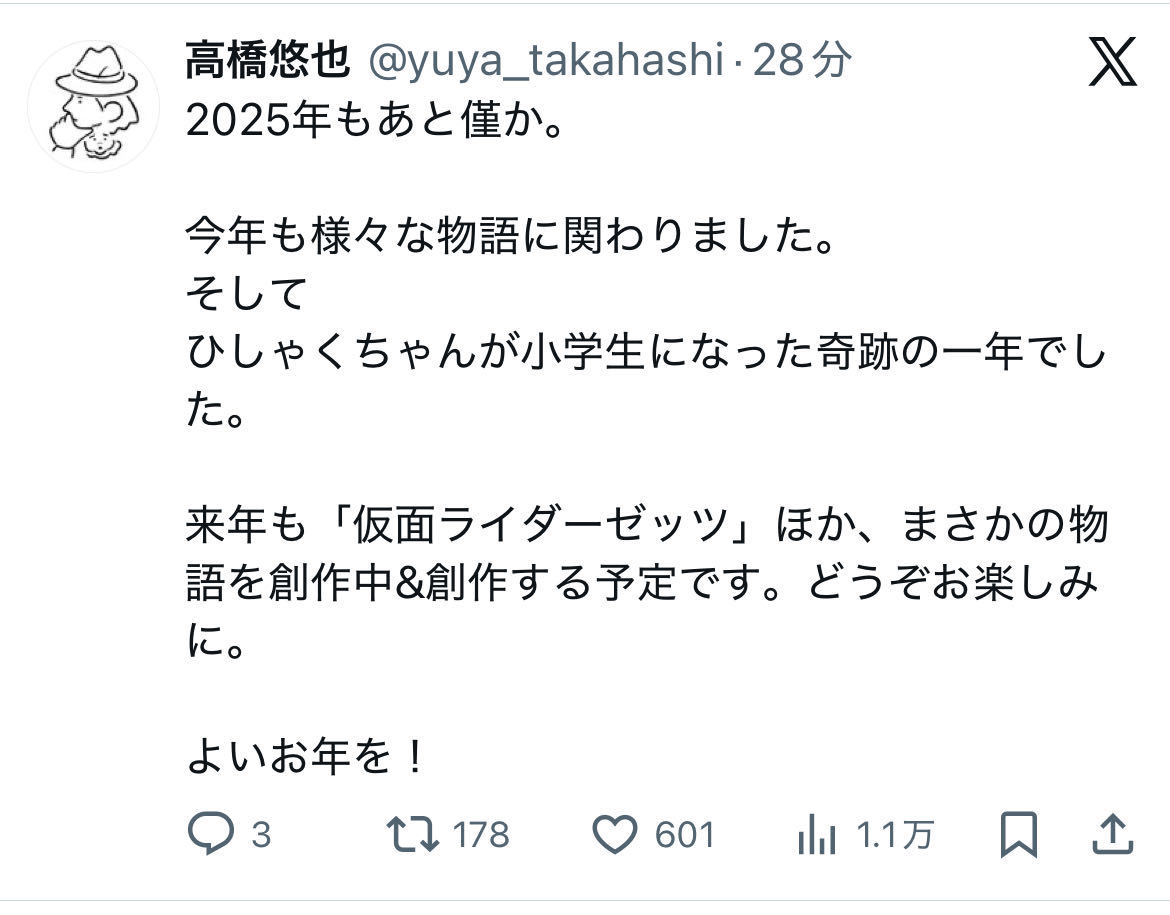Screen dimensions: 1170x915
Task: Click the X logo icon
Action: pyautogui.click(x=1111, y=64)
